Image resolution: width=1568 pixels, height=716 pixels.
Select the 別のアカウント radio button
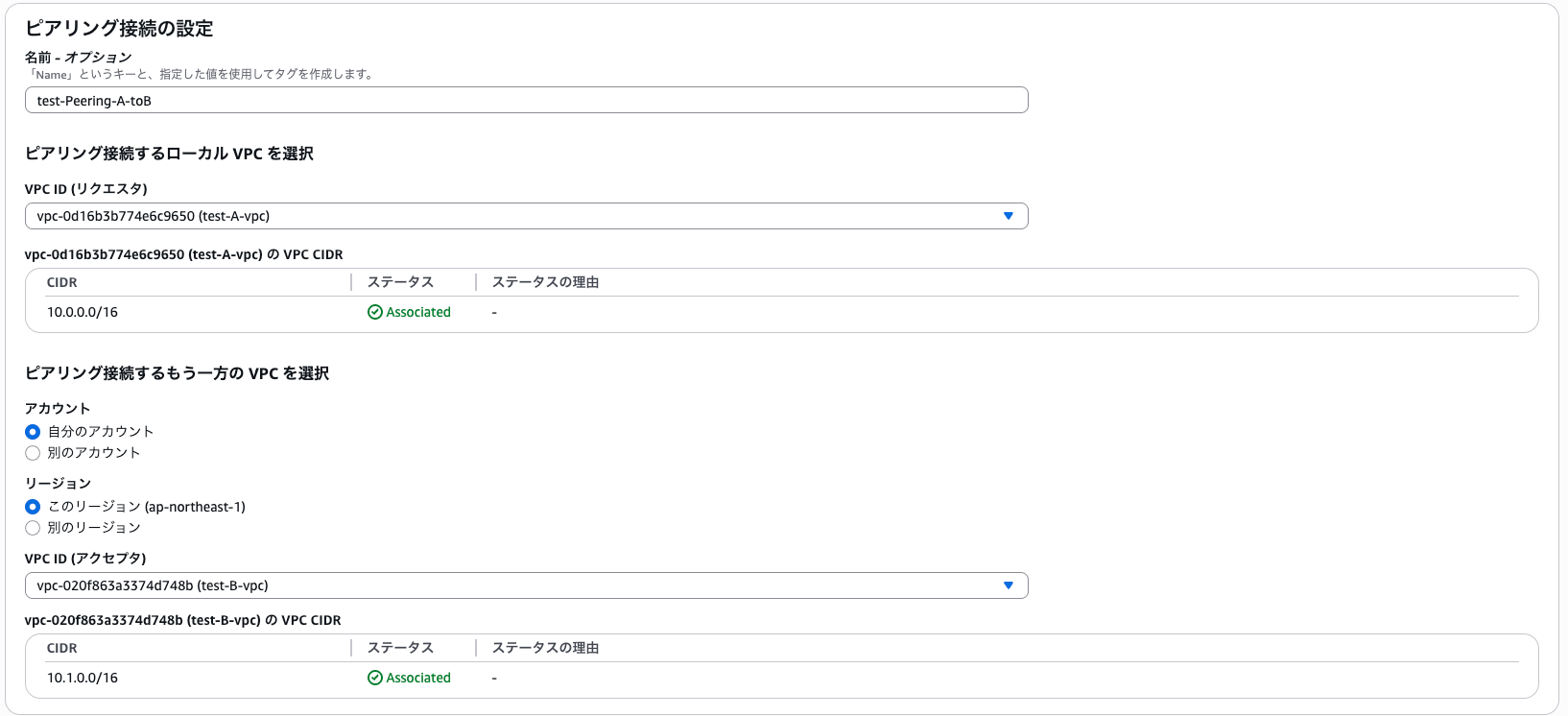pos(33,453)
